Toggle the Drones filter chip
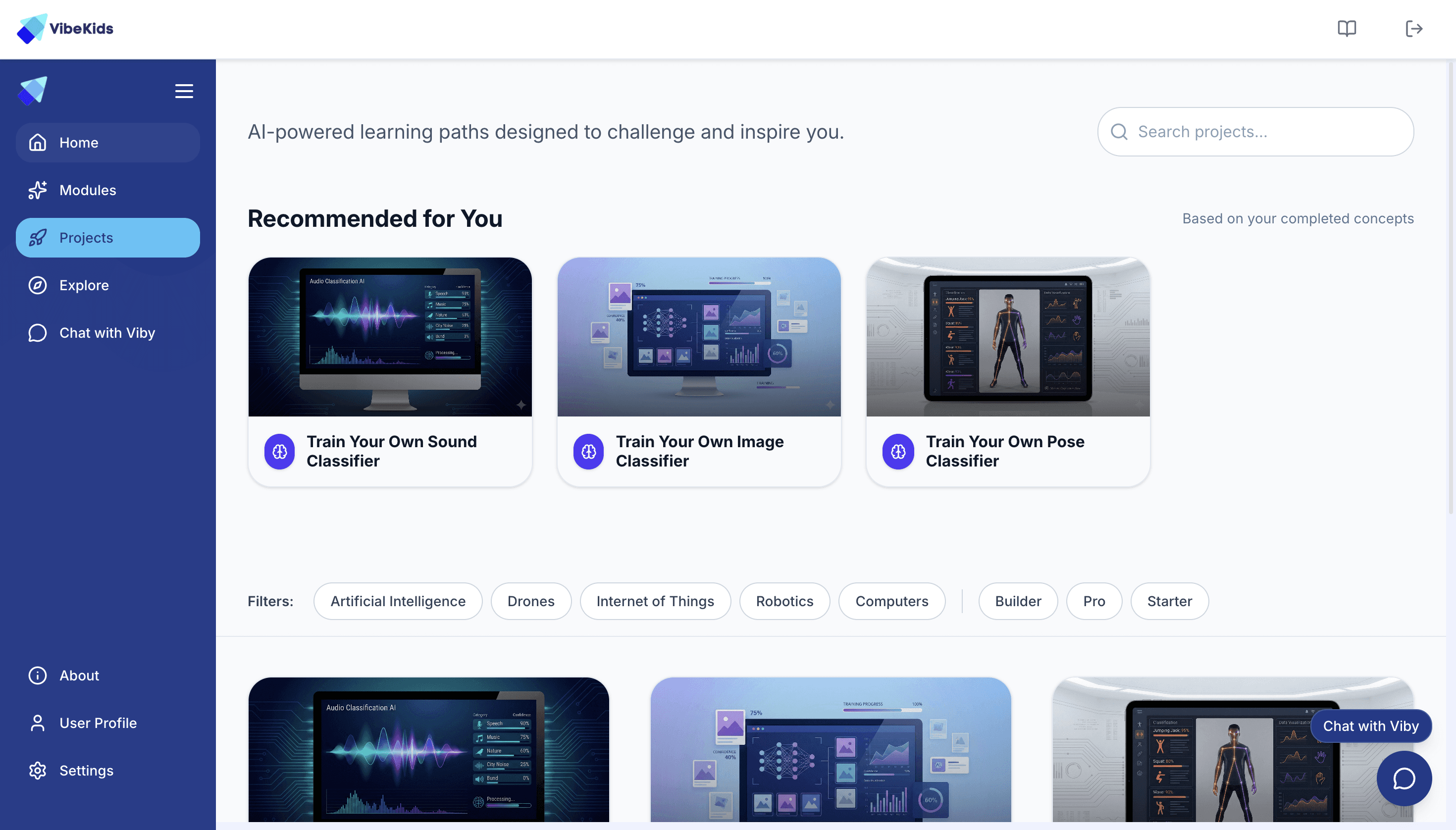 click(x=530, y=601)
